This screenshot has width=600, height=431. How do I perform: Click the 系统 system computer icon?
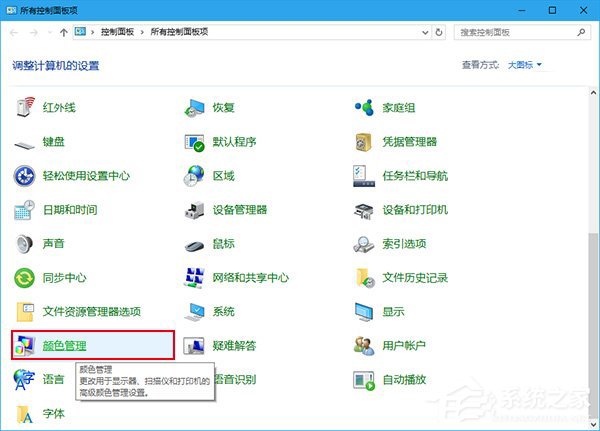tap(194, 312)
